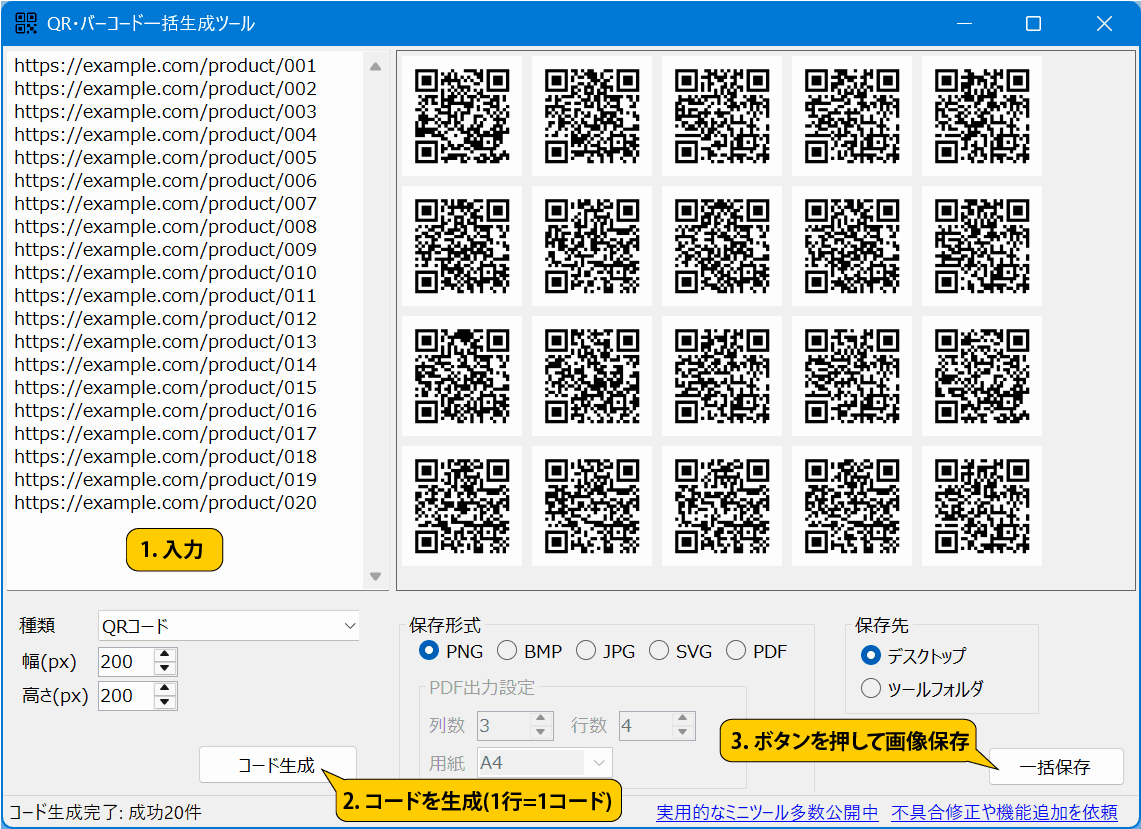Select SVG as the save format
Screen dimensions: 1141x829
(659, 651)
